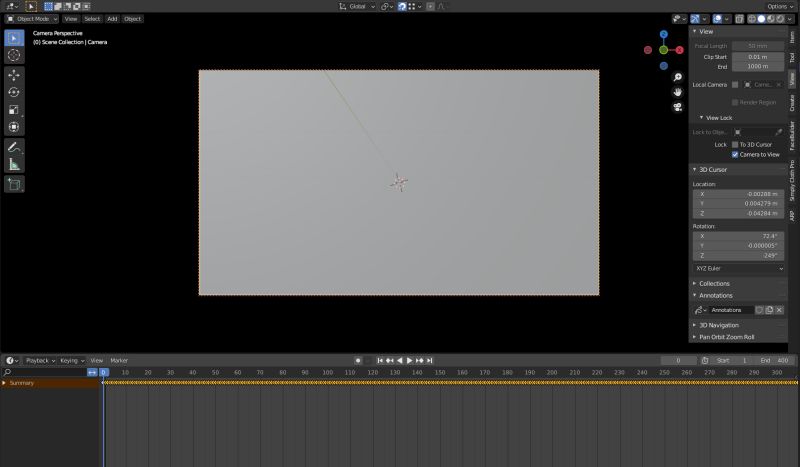Expand the Summary channel row

pos(4,383)
